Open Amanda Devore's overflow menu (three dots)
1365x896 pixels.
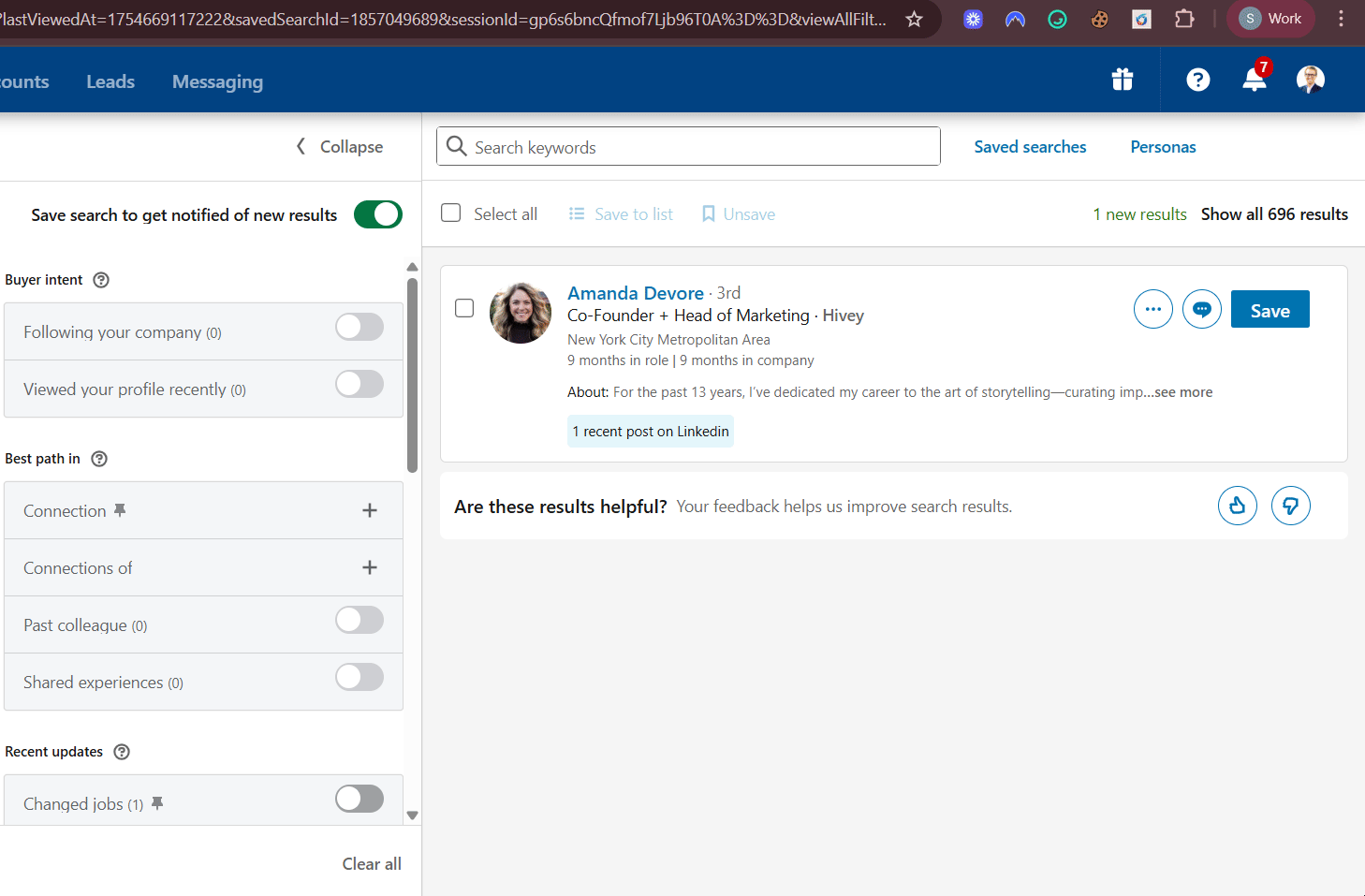1152,309
